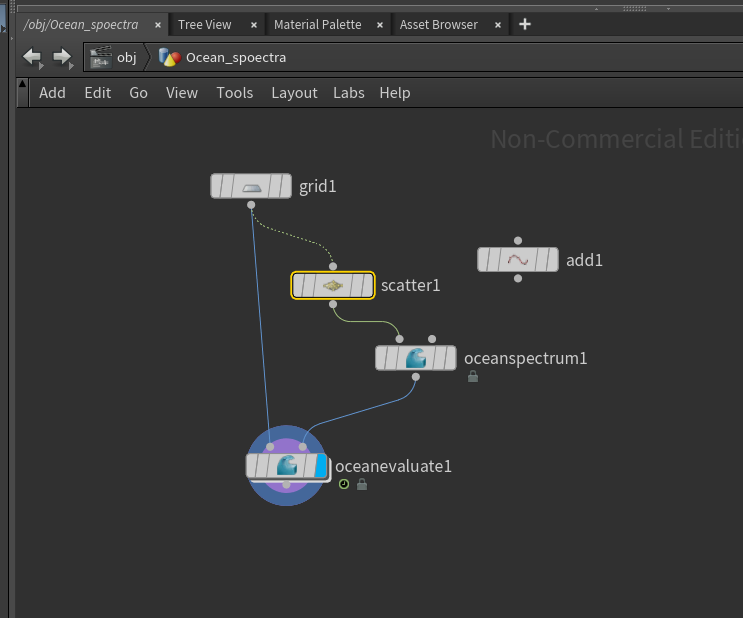Viewport: 743px width, 618px height.
Task: Collapse the menu bar using the stow arrow
Action: pos(22,93)
